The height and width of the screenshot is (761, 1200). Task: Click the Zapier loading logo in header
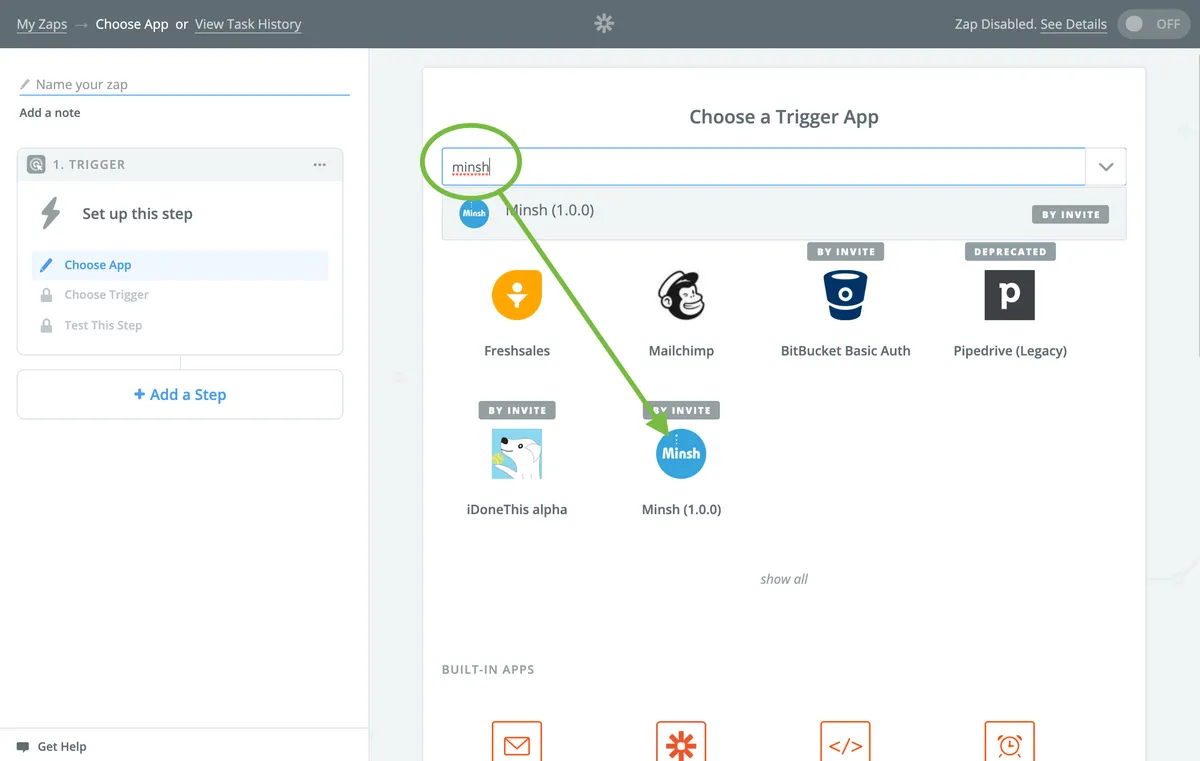(x=604, y=23)
